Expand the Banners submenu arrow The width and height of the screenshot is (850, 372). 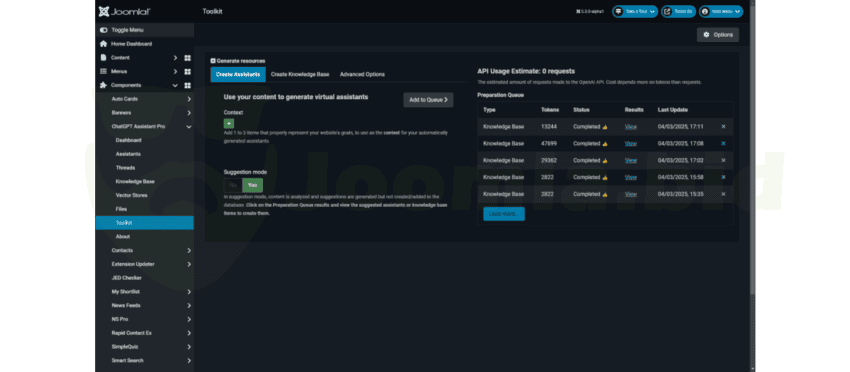189,113
